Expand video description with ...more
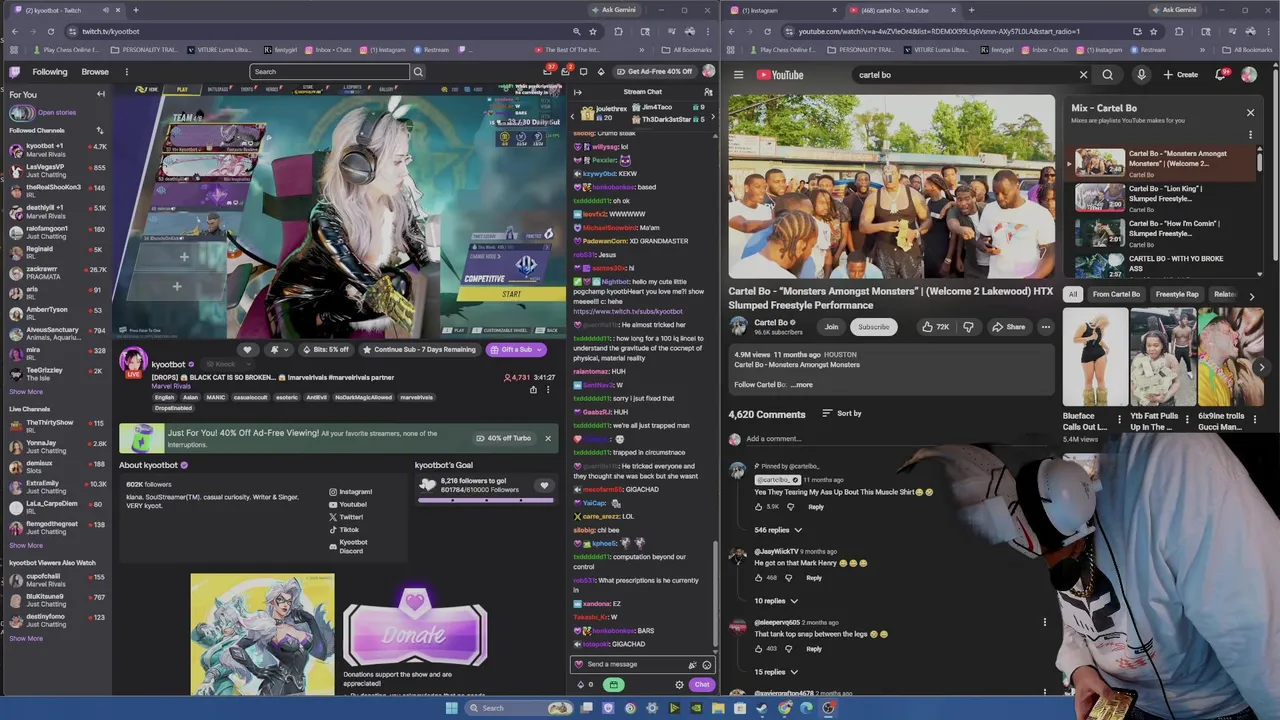Image resolution: width=1280 pixels, height=720 pixels. click(x=802, y=385)
